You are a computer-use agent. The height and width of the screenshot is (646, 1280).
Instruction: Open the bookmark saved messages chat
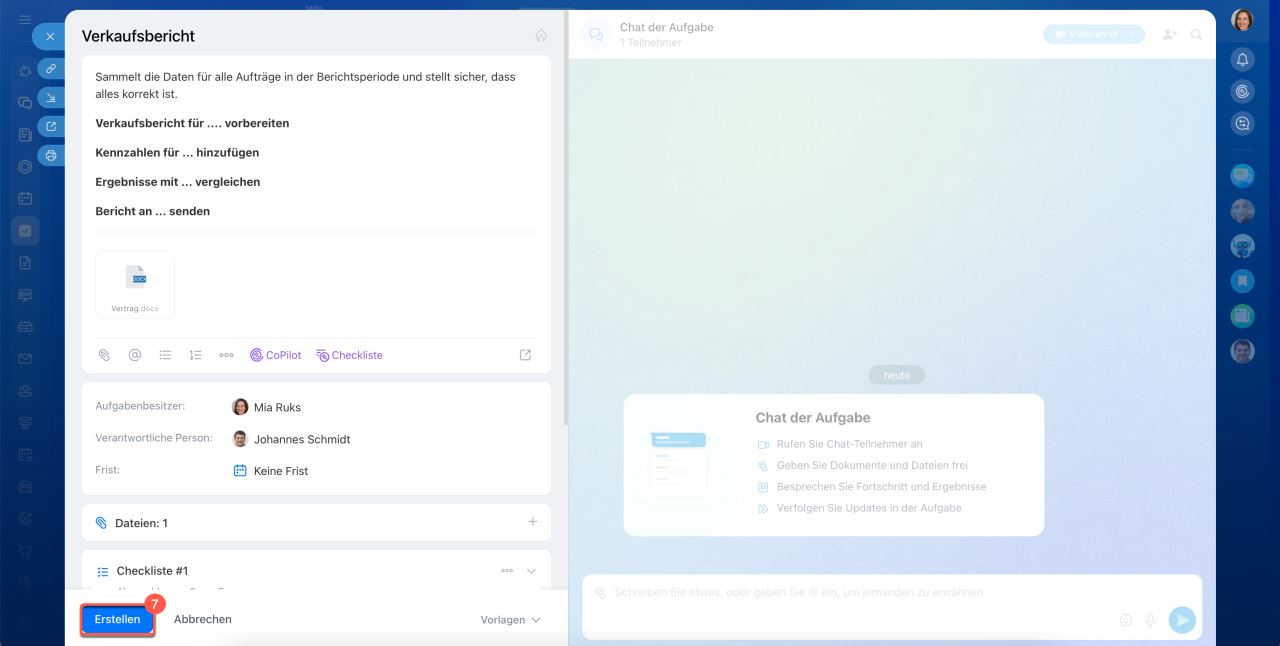[1242, 281]
